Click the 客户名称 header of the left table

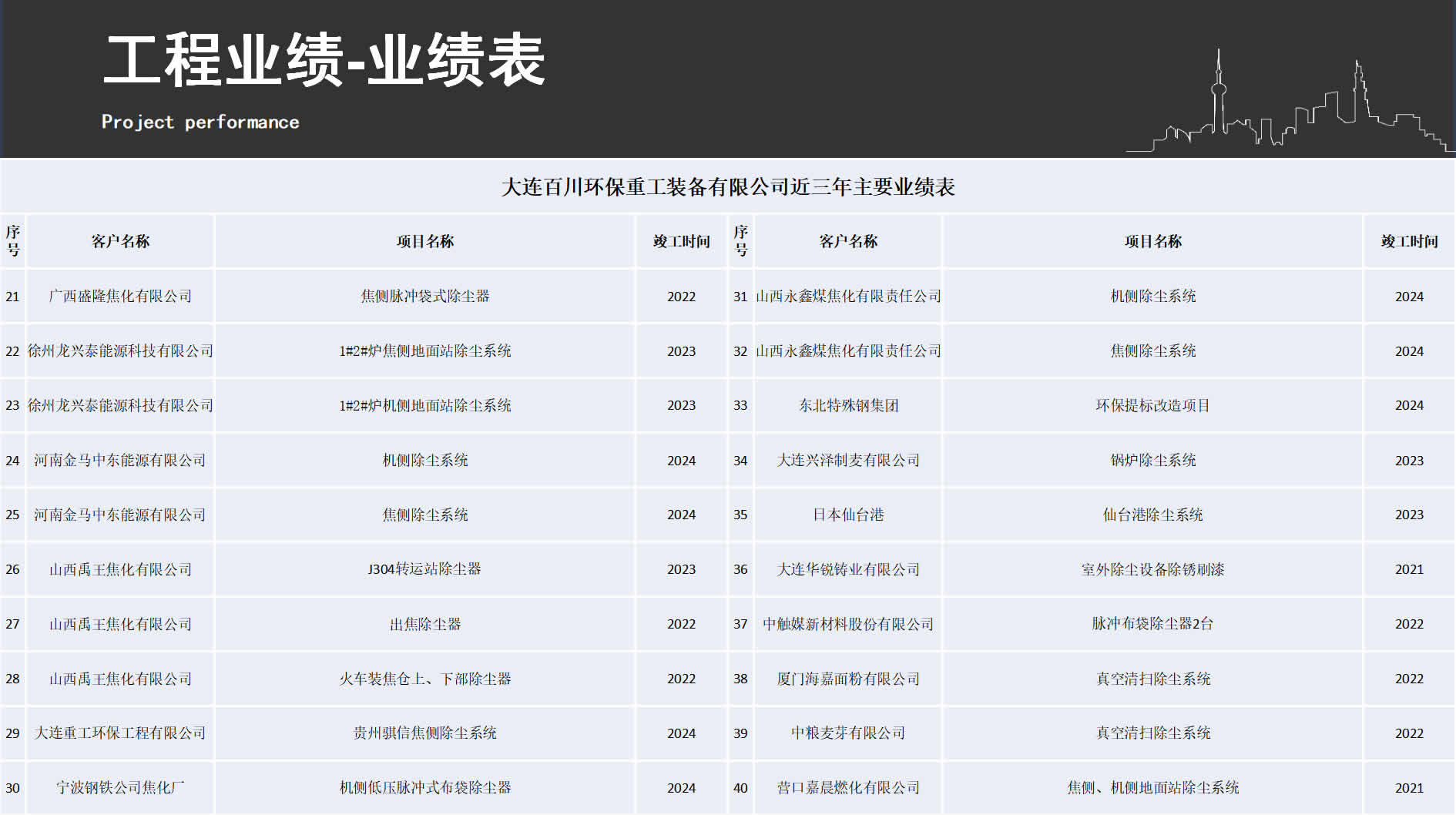click(119, 240)
